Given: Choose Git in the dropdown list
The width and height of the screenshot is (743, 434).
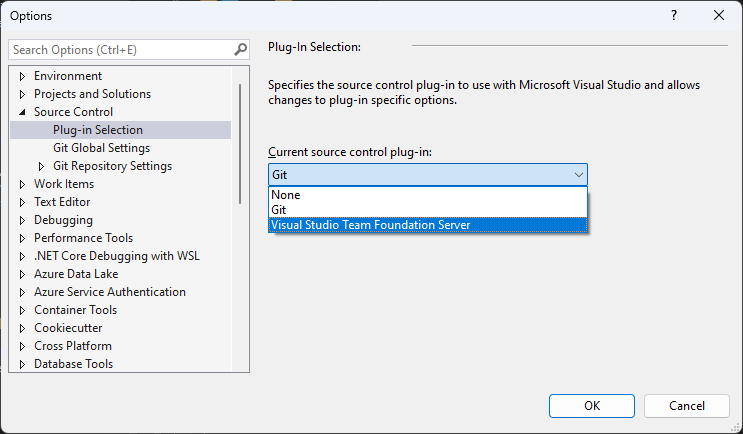Looking at the screenshot, I should pos(278,210).
